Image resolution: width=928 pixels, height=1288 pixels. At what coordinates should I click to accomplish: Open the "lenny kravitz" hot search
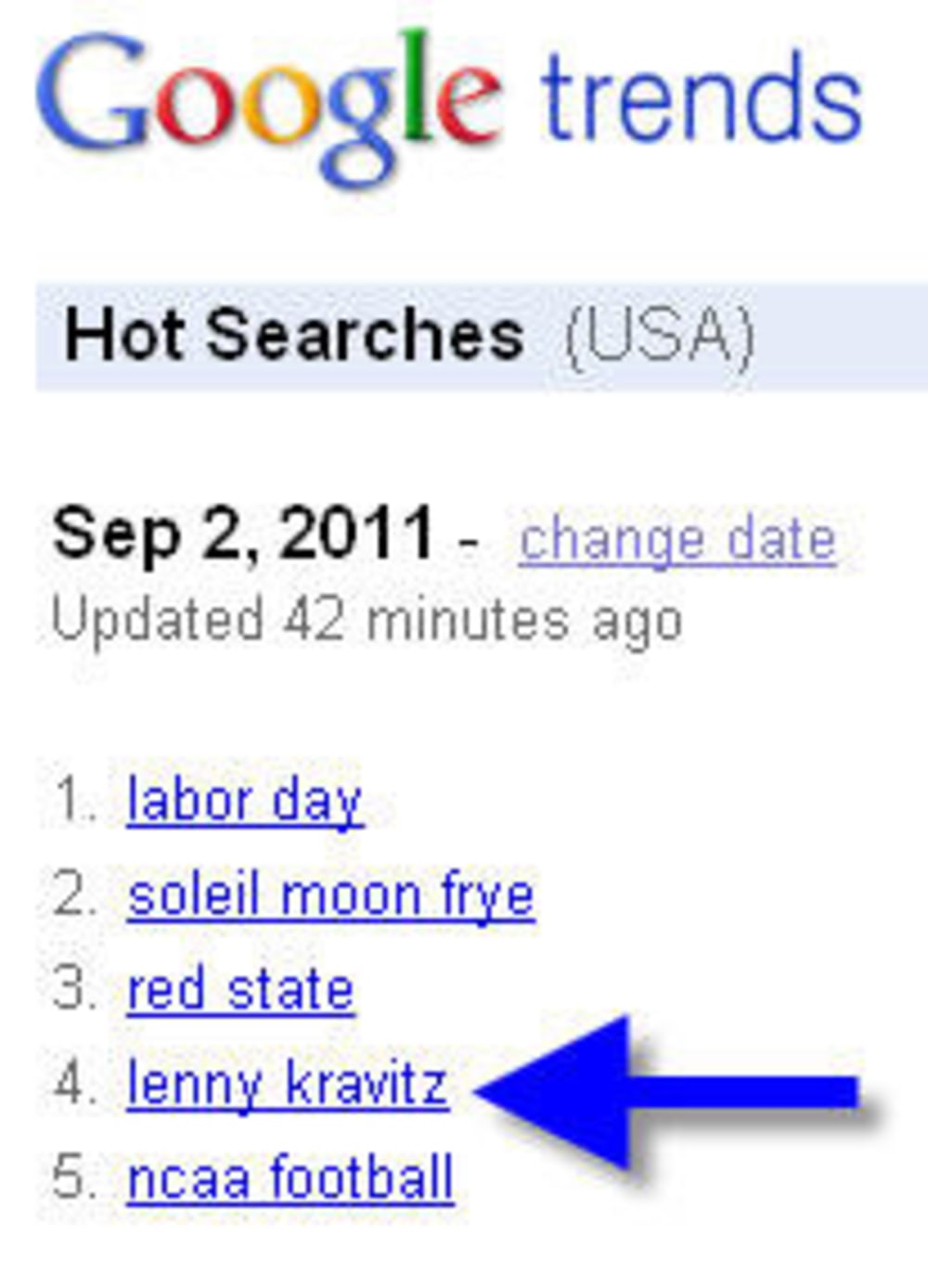click(x=288, y=1085)
